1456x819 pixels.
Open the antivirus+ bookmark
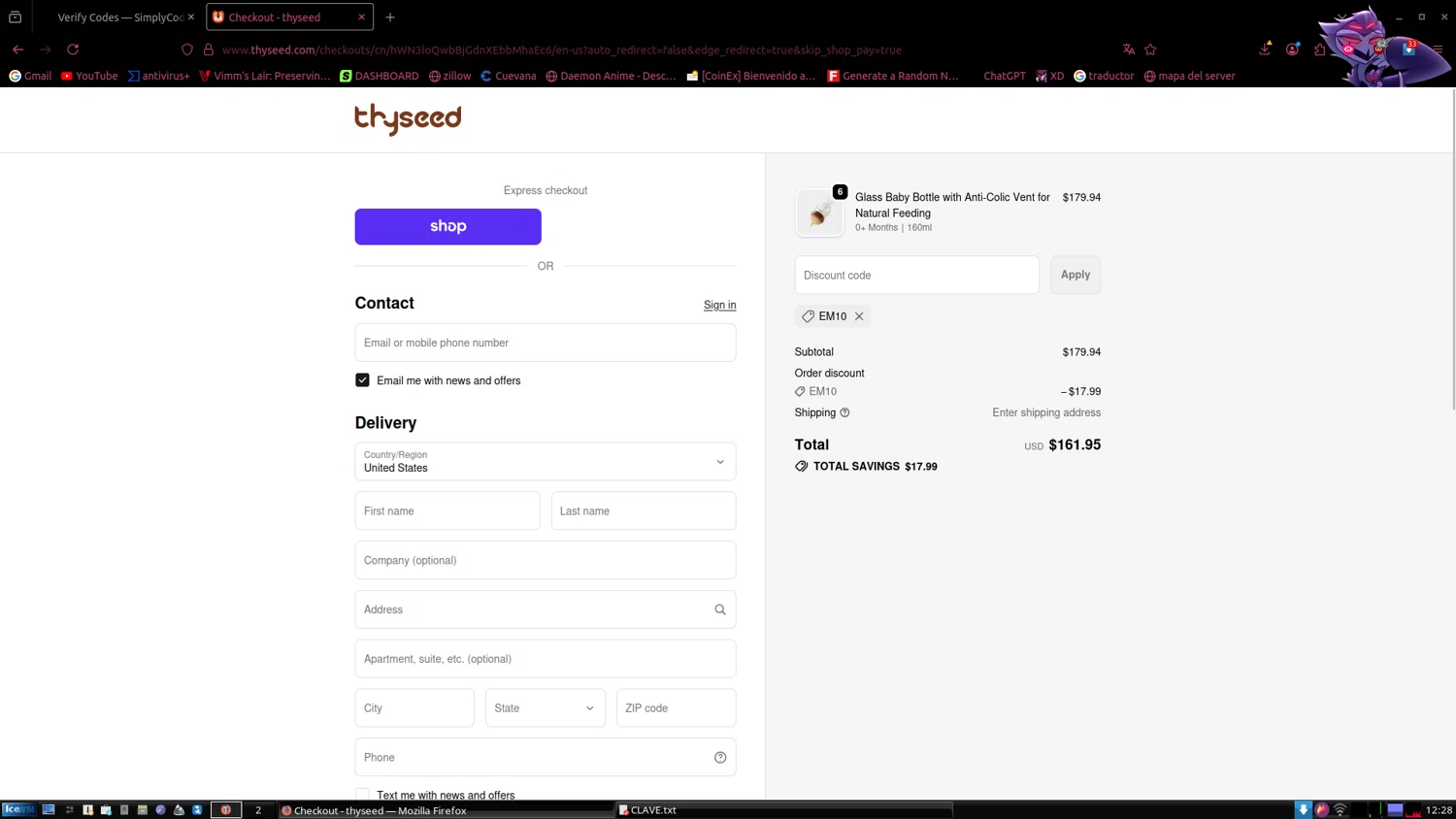coord(159,76)
